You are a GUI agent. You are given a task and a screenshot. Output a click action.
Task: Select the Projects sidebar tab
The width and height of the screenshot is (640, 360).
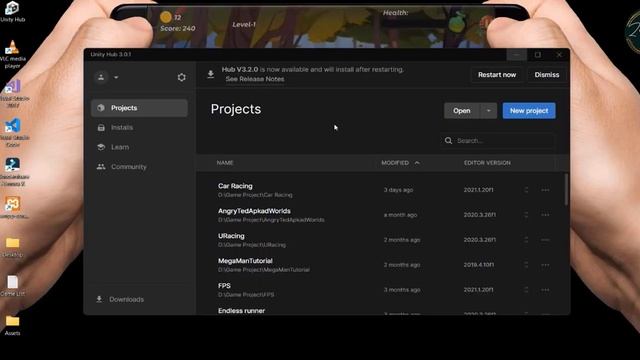point(139,108)
